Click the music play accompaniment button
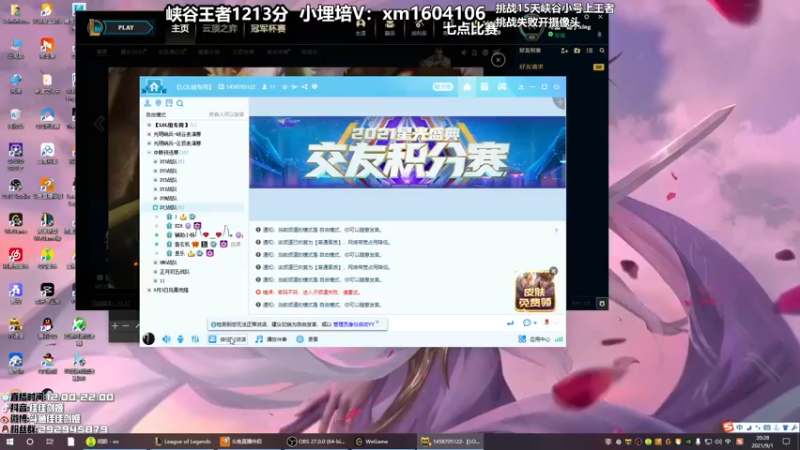 [271, 339]
